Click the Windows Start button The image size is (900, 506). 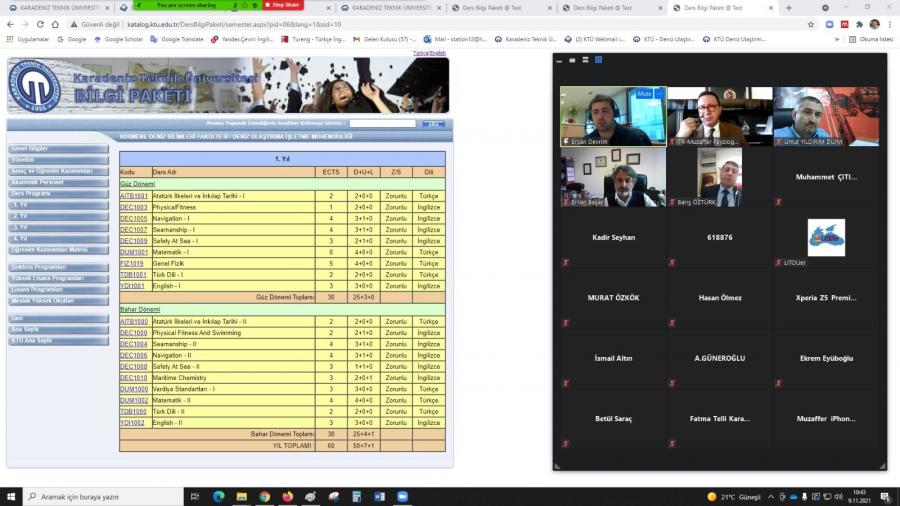(12, 496)
